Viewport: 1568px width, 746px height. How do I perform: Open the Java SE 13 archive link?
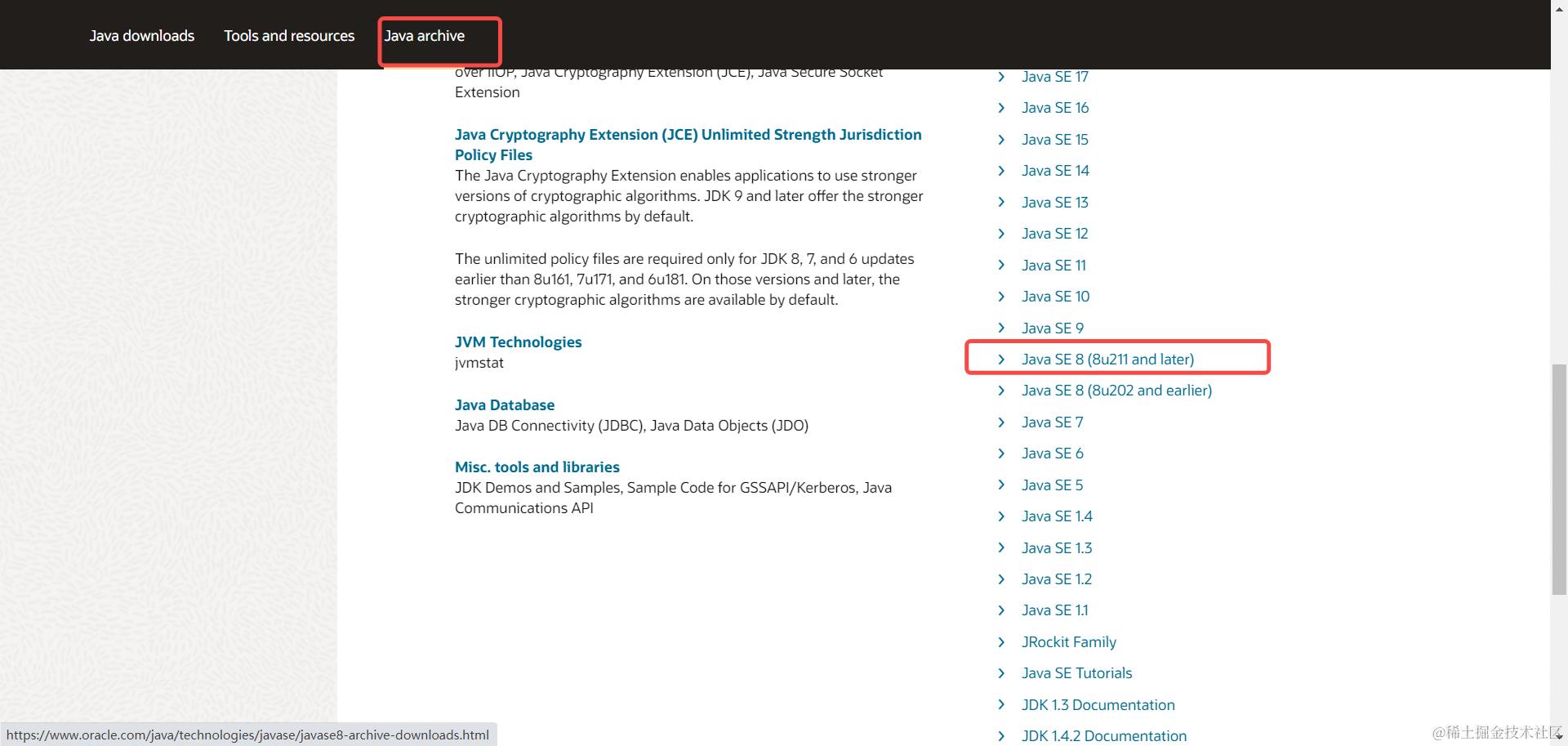tap(1054, 203)
